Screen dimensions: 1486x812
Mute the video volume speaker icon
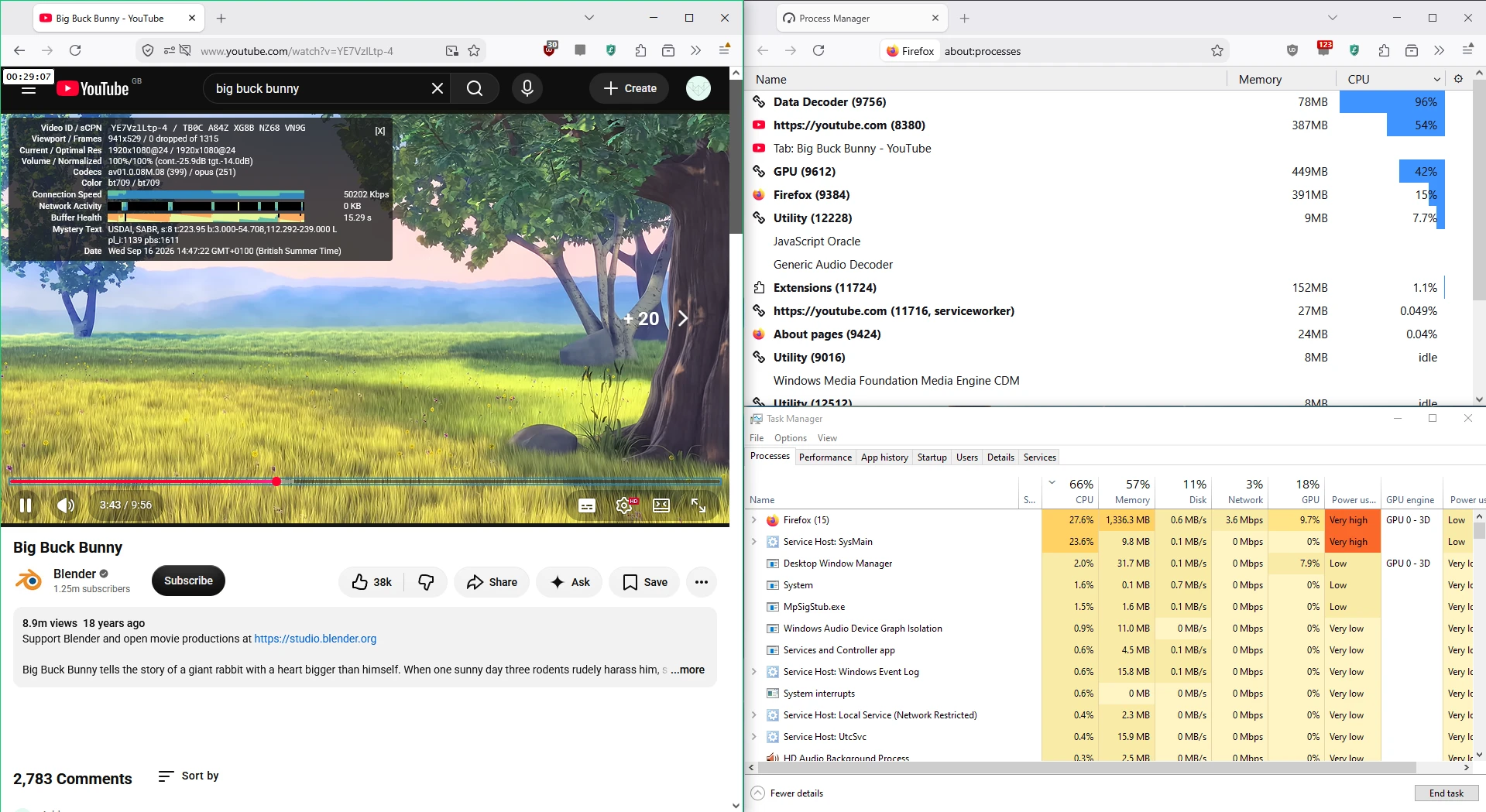[x=66, y=505]
